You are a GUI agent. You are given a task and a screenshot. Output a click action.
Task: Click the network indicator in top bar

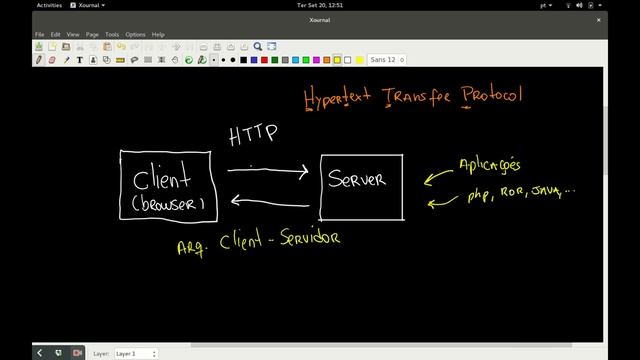click(x=568, y=5)
